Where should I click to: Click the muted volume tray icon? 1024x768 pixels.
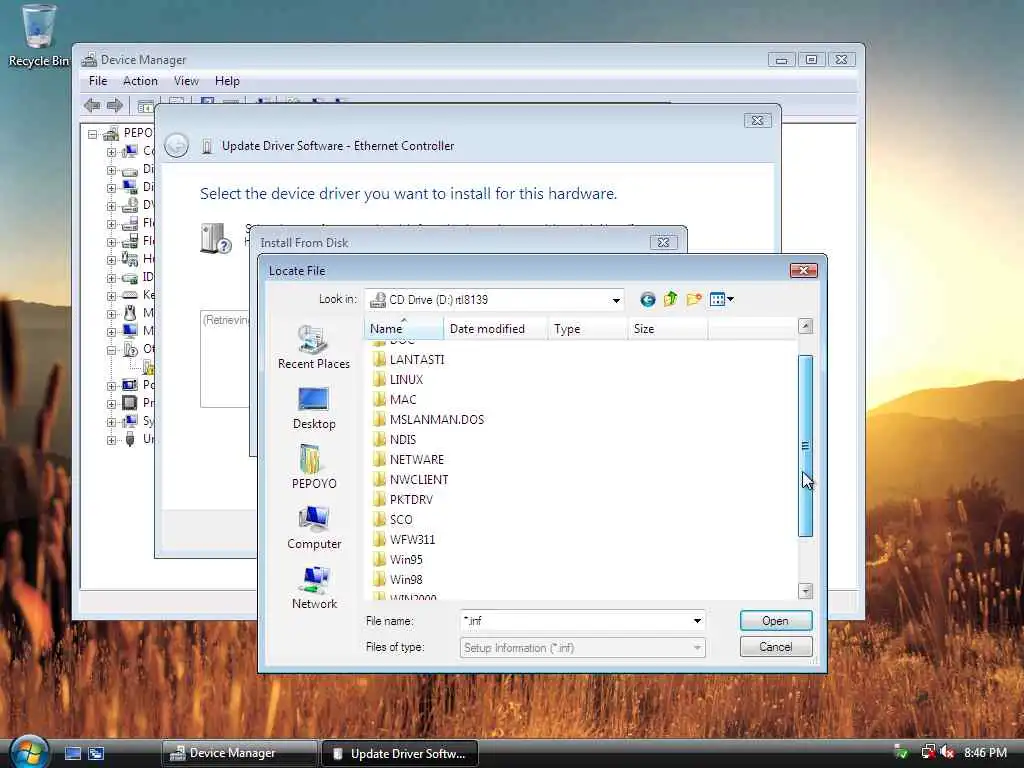(x=946, y=752)
